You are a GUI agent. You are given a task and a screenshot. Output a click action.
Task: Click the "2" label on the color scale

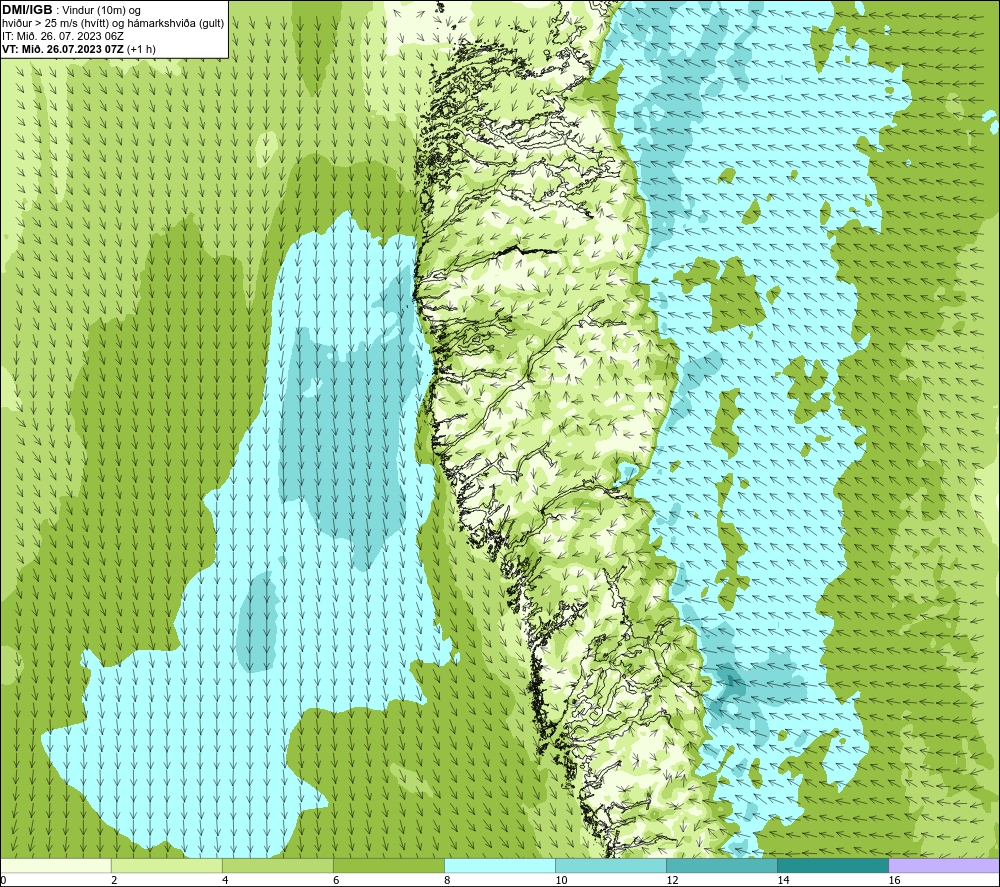coord(114,881)
